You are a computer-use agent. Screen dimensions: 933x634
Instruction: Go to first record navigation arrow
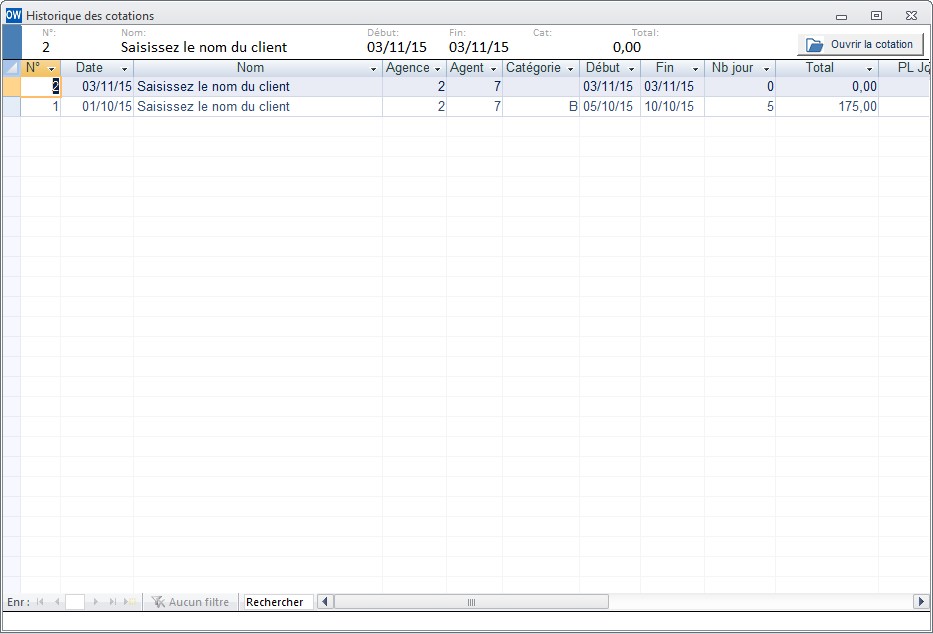(40, 602)
